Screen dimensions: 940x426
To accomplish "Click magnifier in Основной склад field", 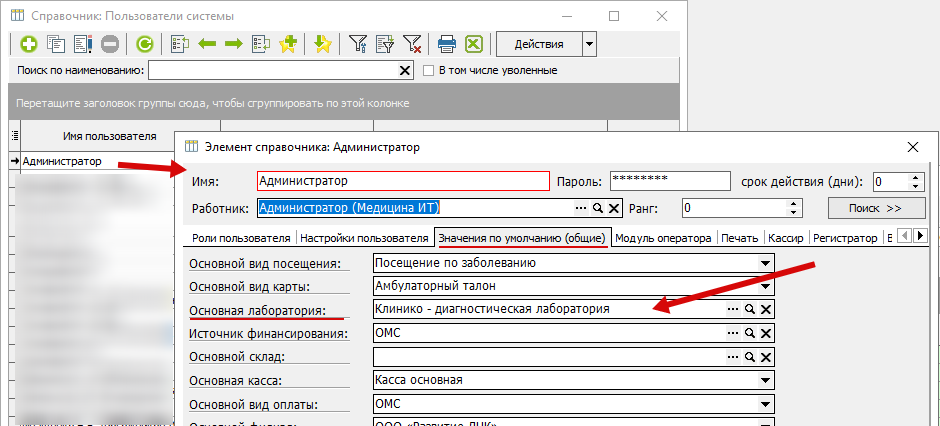I will [x=749, y=356].
